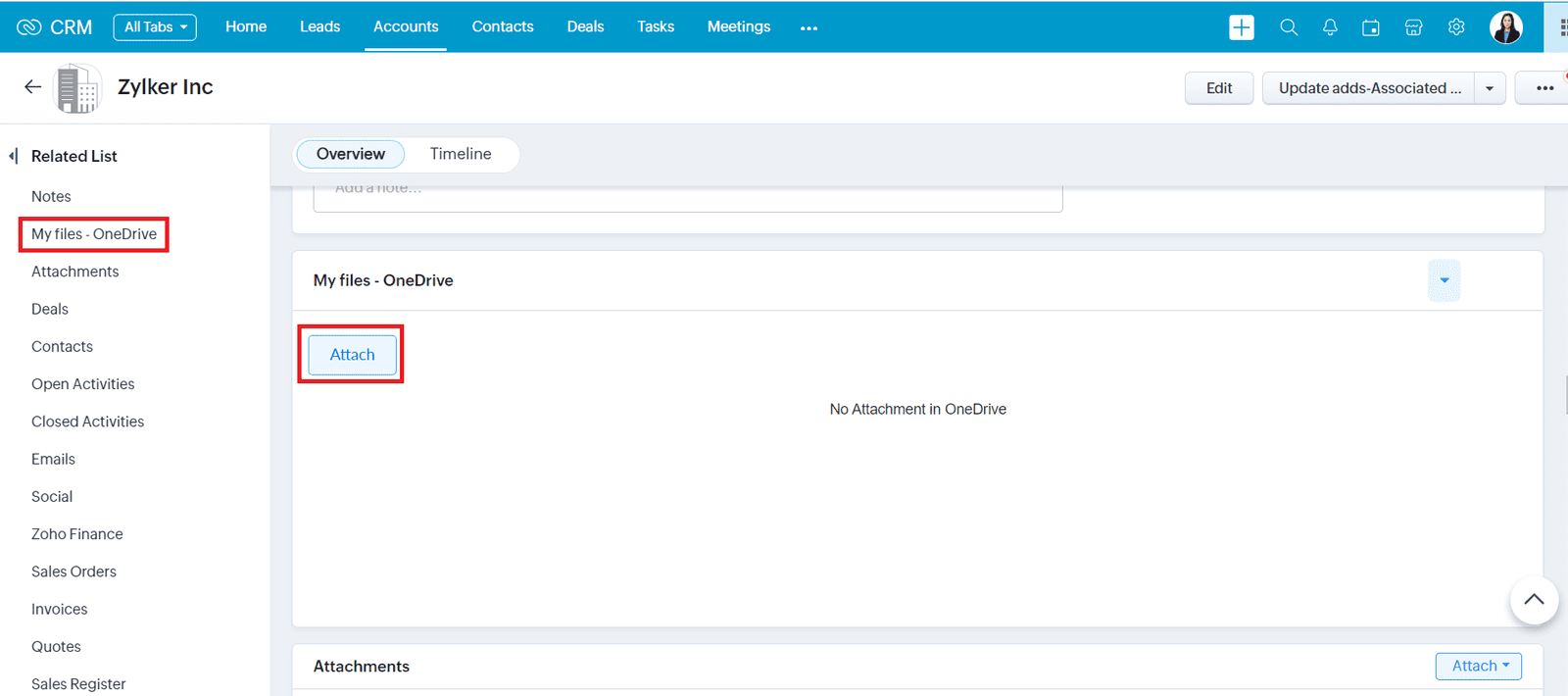The image size is (1568, 696).
Task: Select Contacts in the Related List
Action: coord(63,347)
